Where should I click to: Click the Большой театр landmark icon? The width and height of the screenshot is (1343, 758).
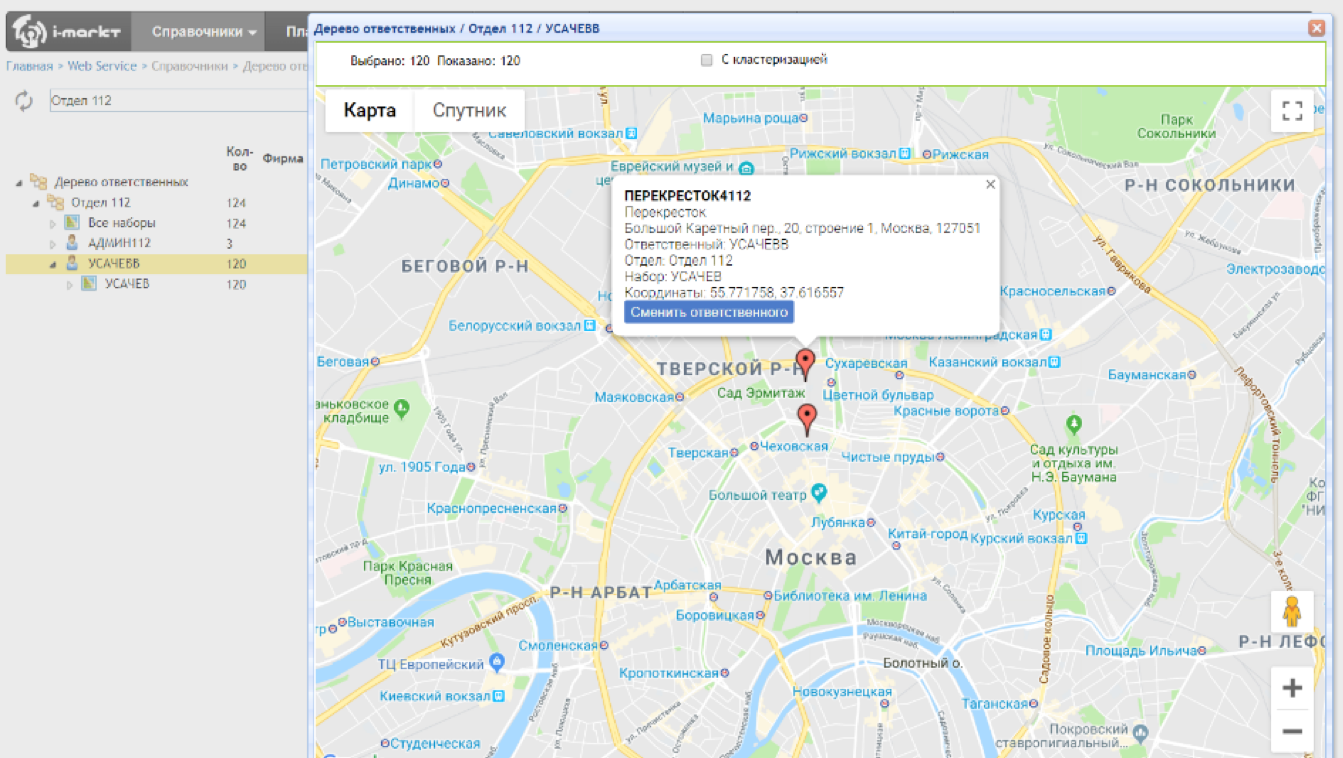[820, 492]
